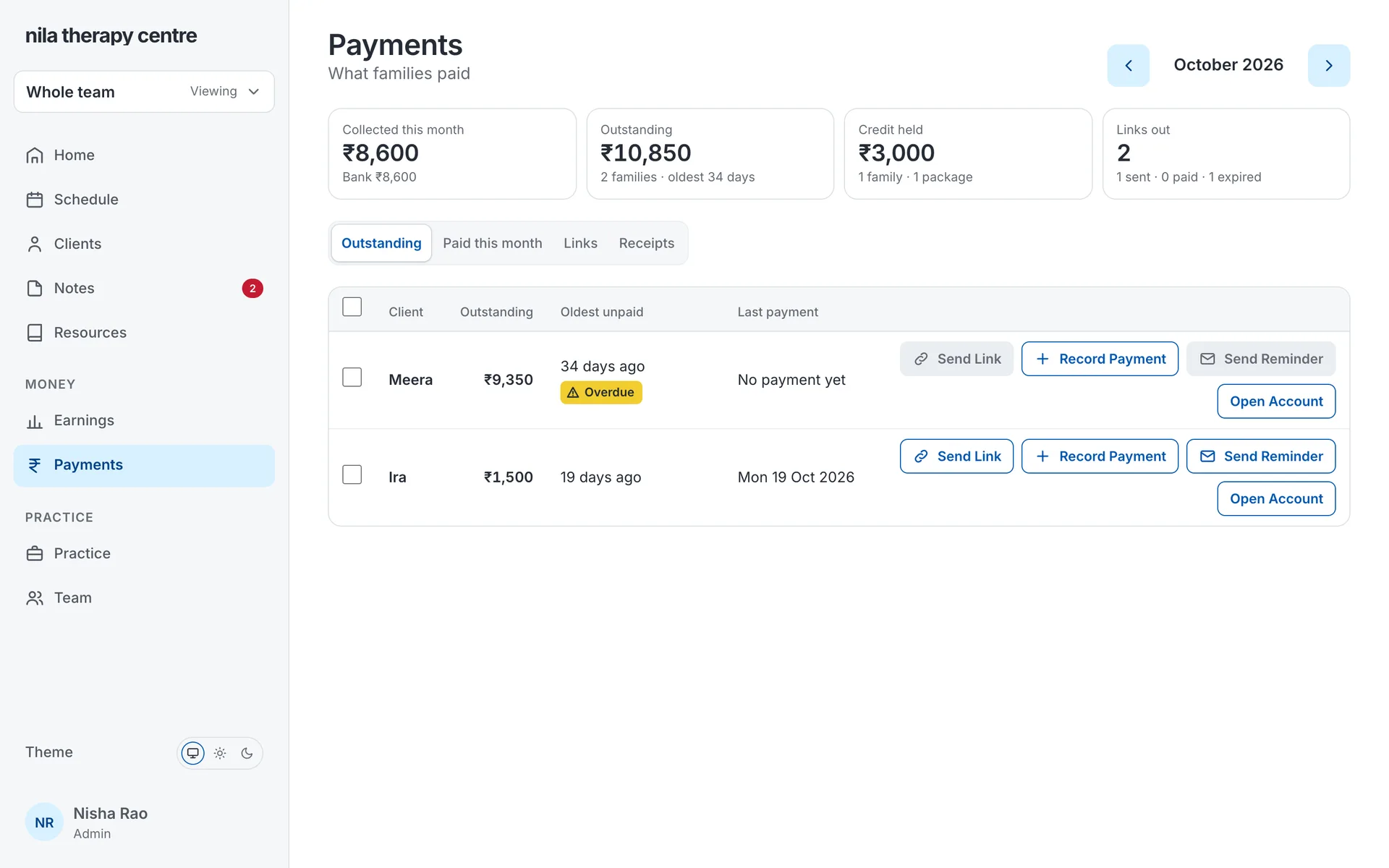Send reminder to Ira

[1261, 456]
